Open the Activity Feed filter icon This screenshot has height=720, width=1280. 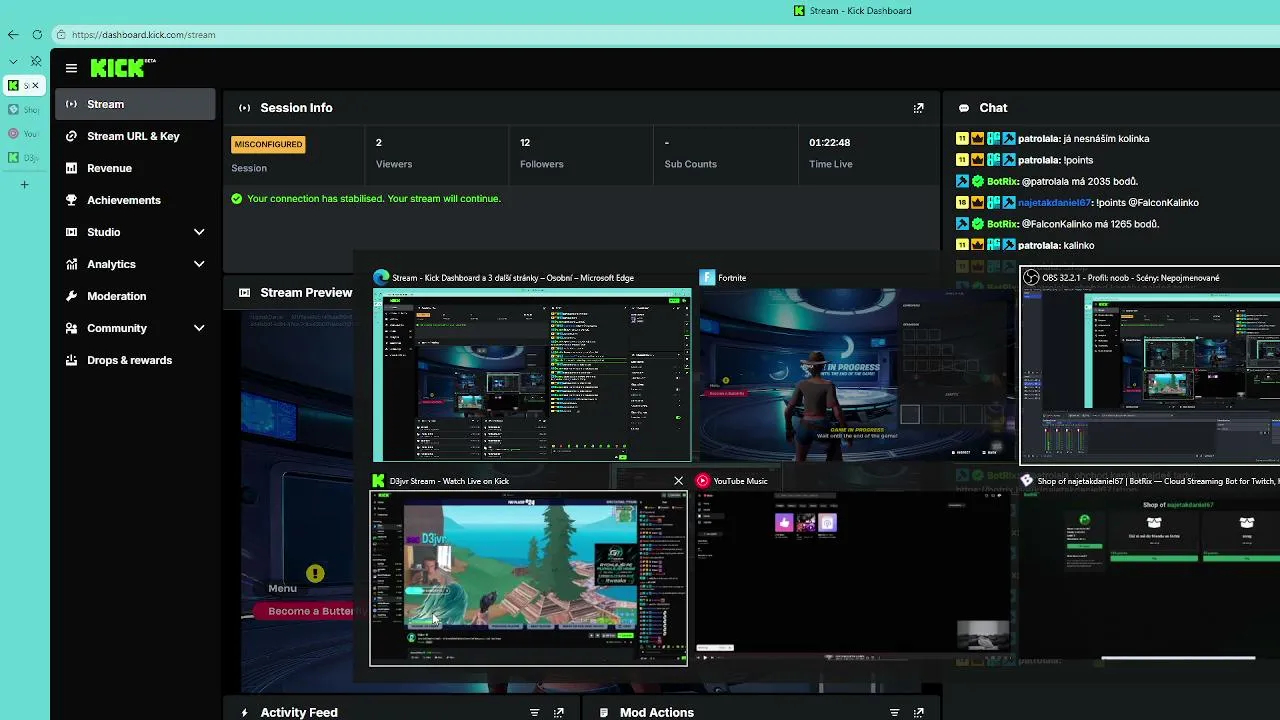pyautogui.click(x=534, y=713)
